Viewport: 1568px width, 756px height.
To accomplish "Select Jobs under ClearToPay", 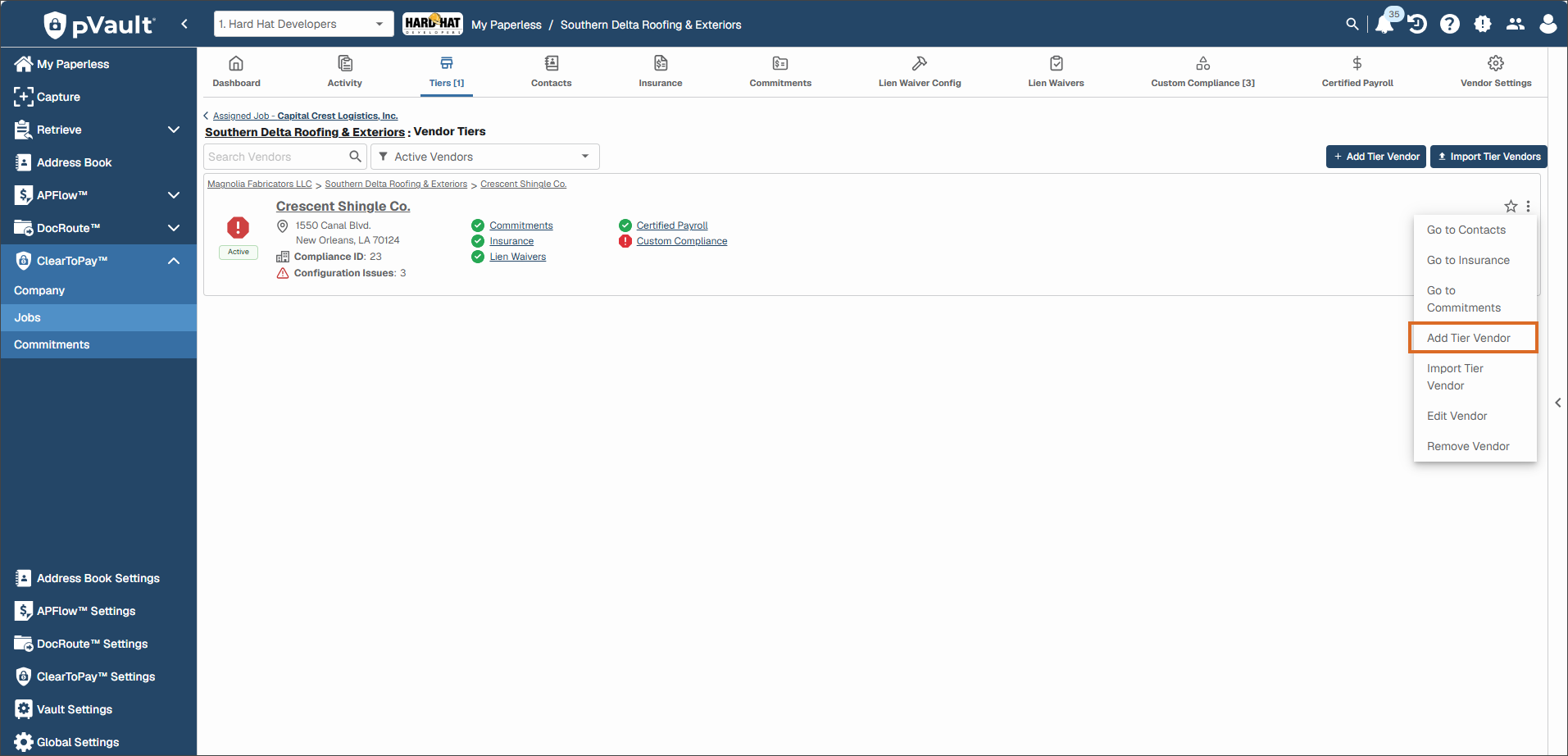I will [98, 317].
